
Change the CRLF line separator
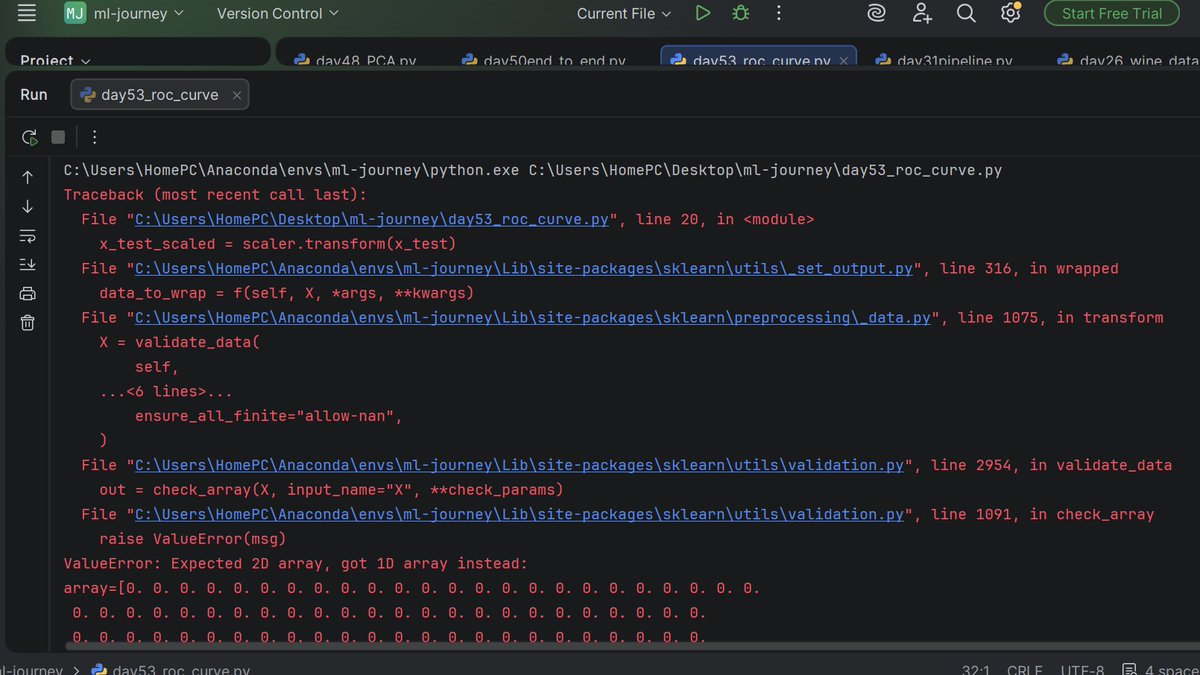click(x=1025, y=670)
